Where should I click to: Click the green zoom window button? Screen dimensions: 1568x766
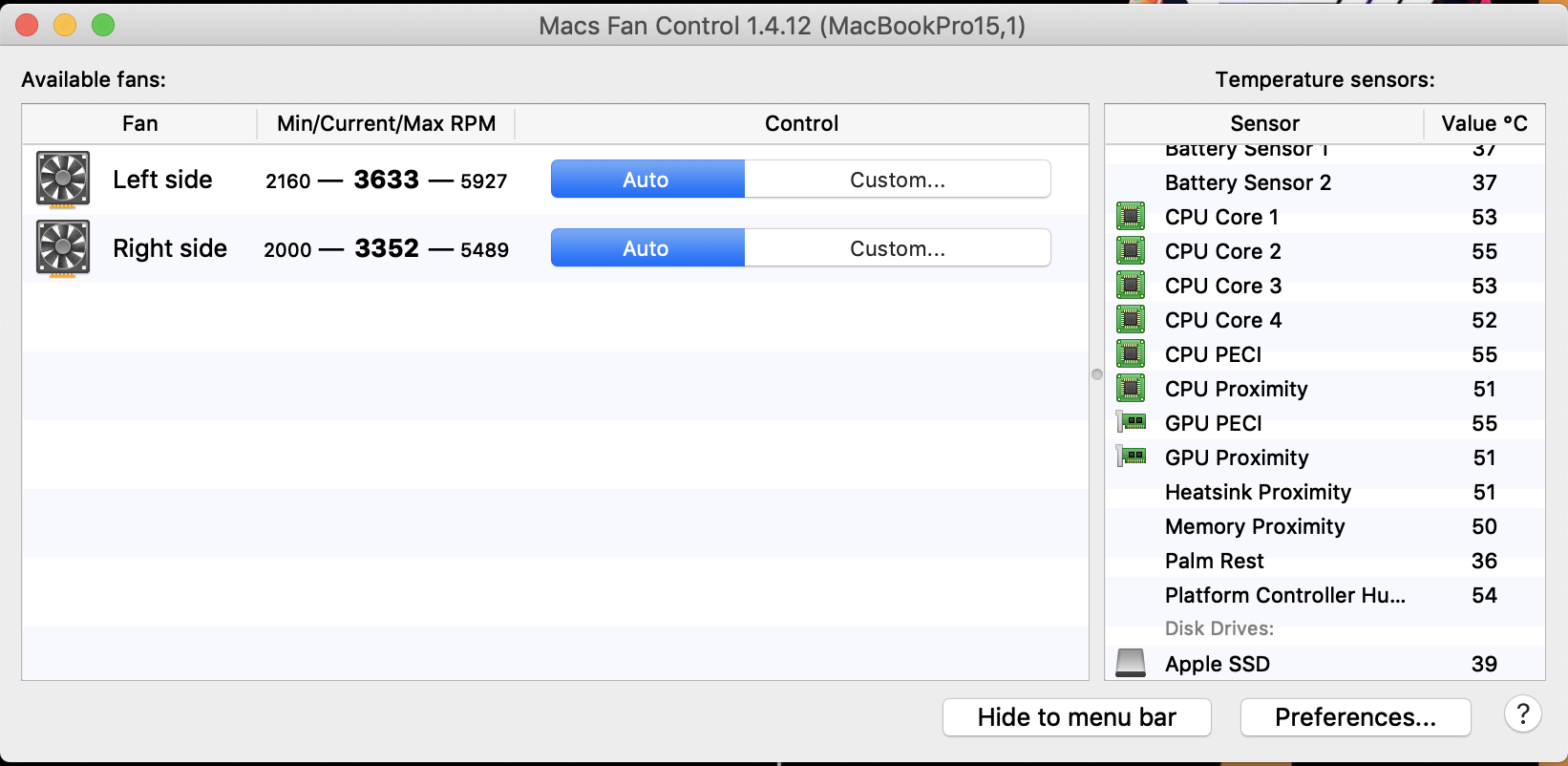coord(103,26)
